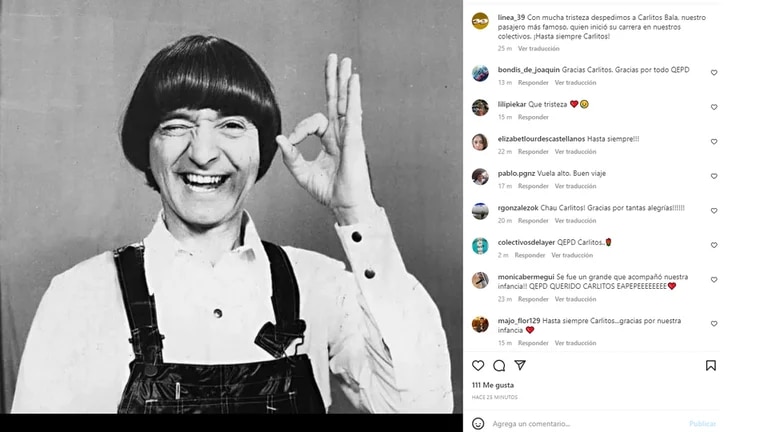Show translation of the post caption
Viewport: 768px width, 432px height.
(x=538, y=48)
